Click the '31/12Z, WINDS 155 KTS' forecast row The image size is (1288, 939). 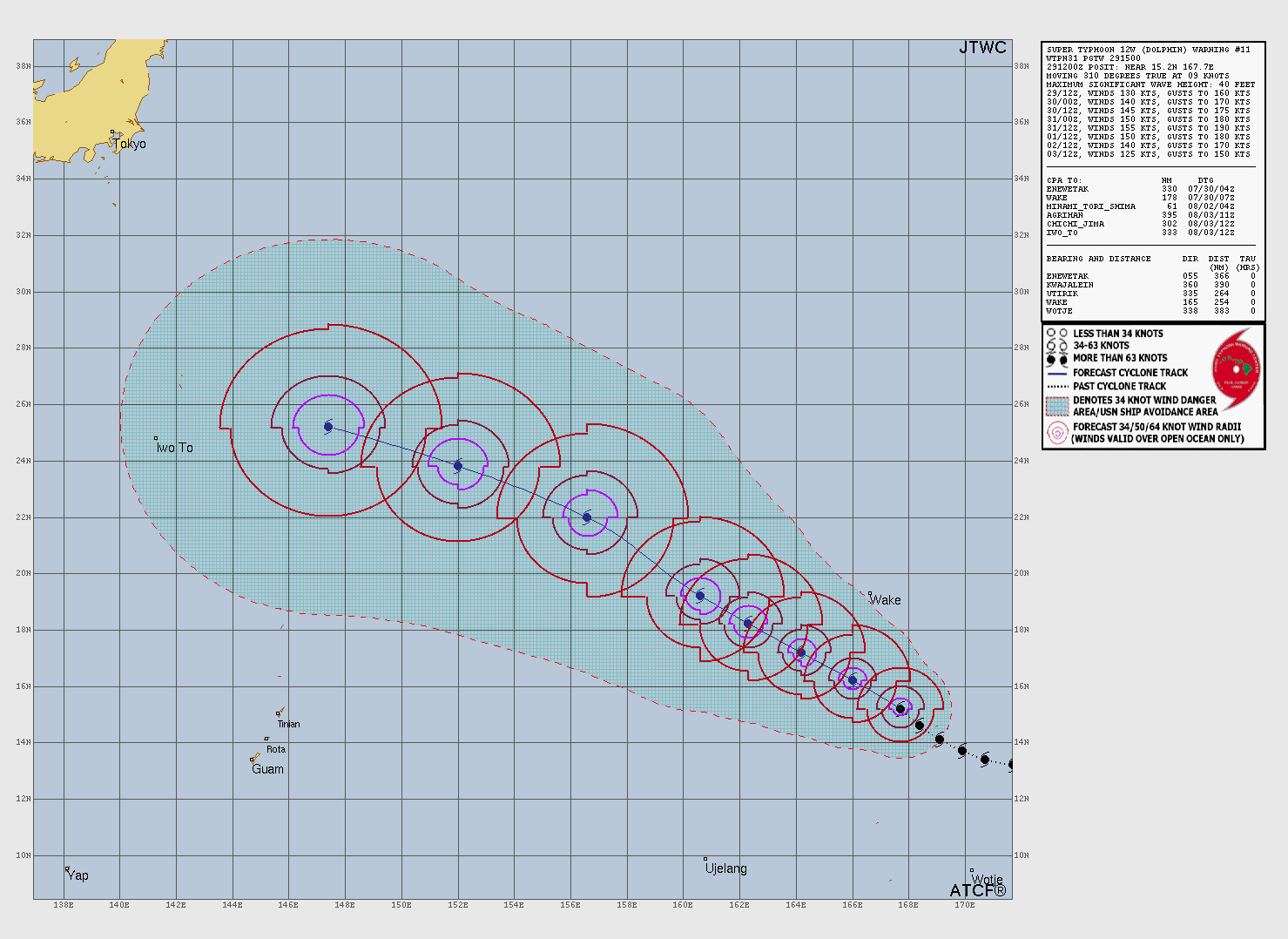coord(1148,128)
